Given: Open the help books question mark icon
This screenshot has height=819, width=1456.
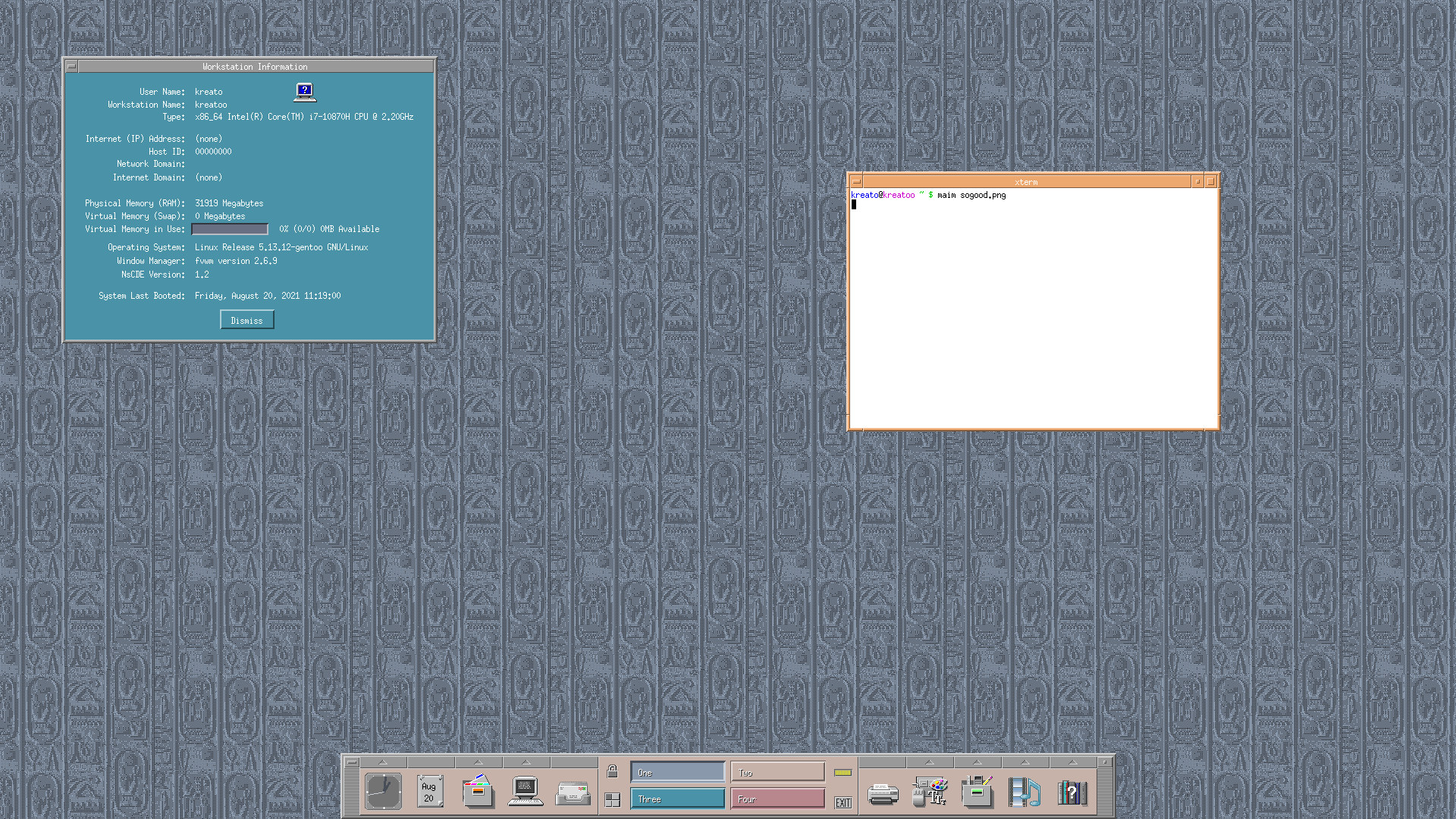Looking at the screenshot, I should [x=1072, y=793].
